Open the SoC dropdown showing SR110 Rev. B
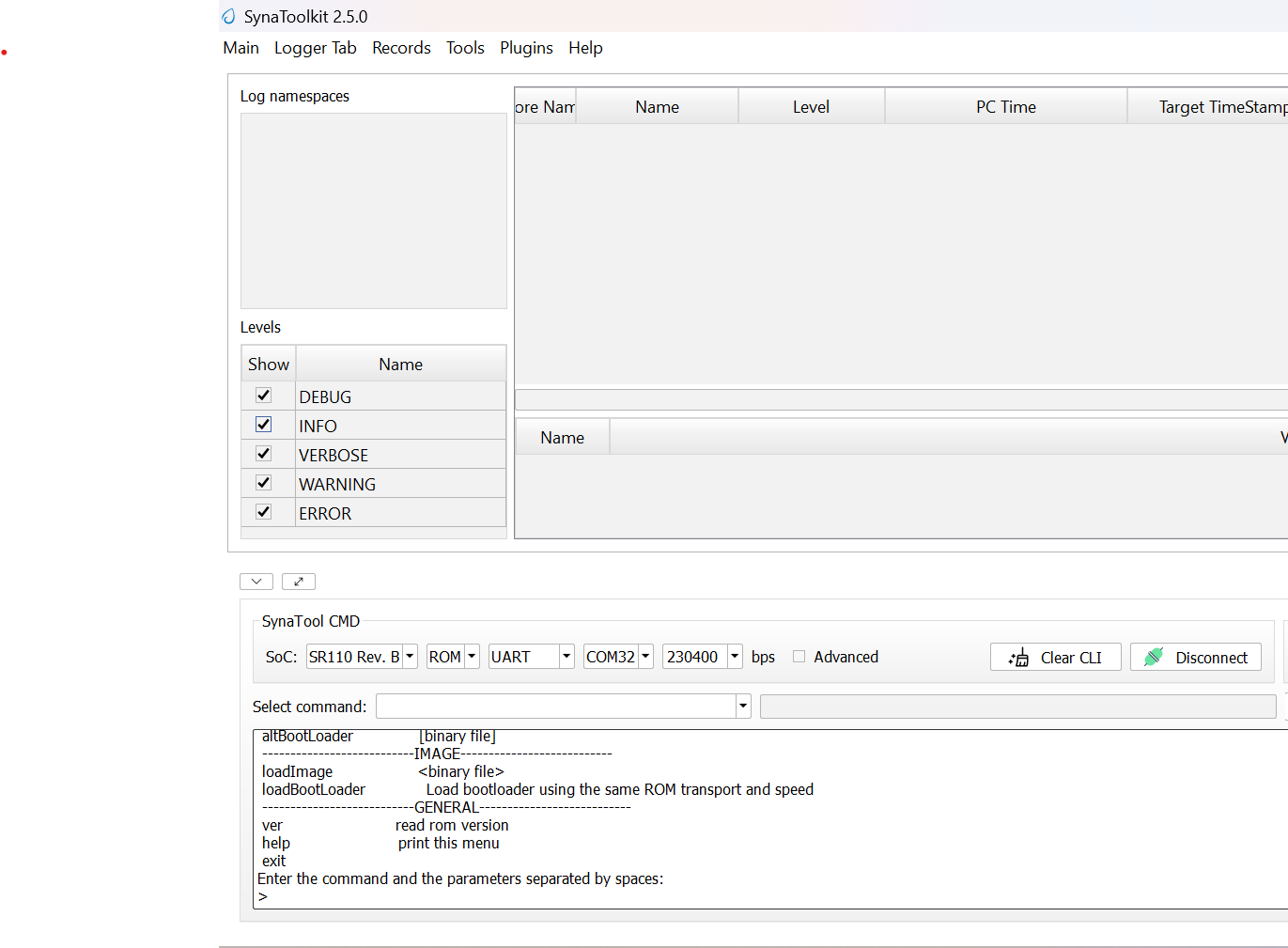The height and width of the screenshot is (948, 1288). point(362,657)
